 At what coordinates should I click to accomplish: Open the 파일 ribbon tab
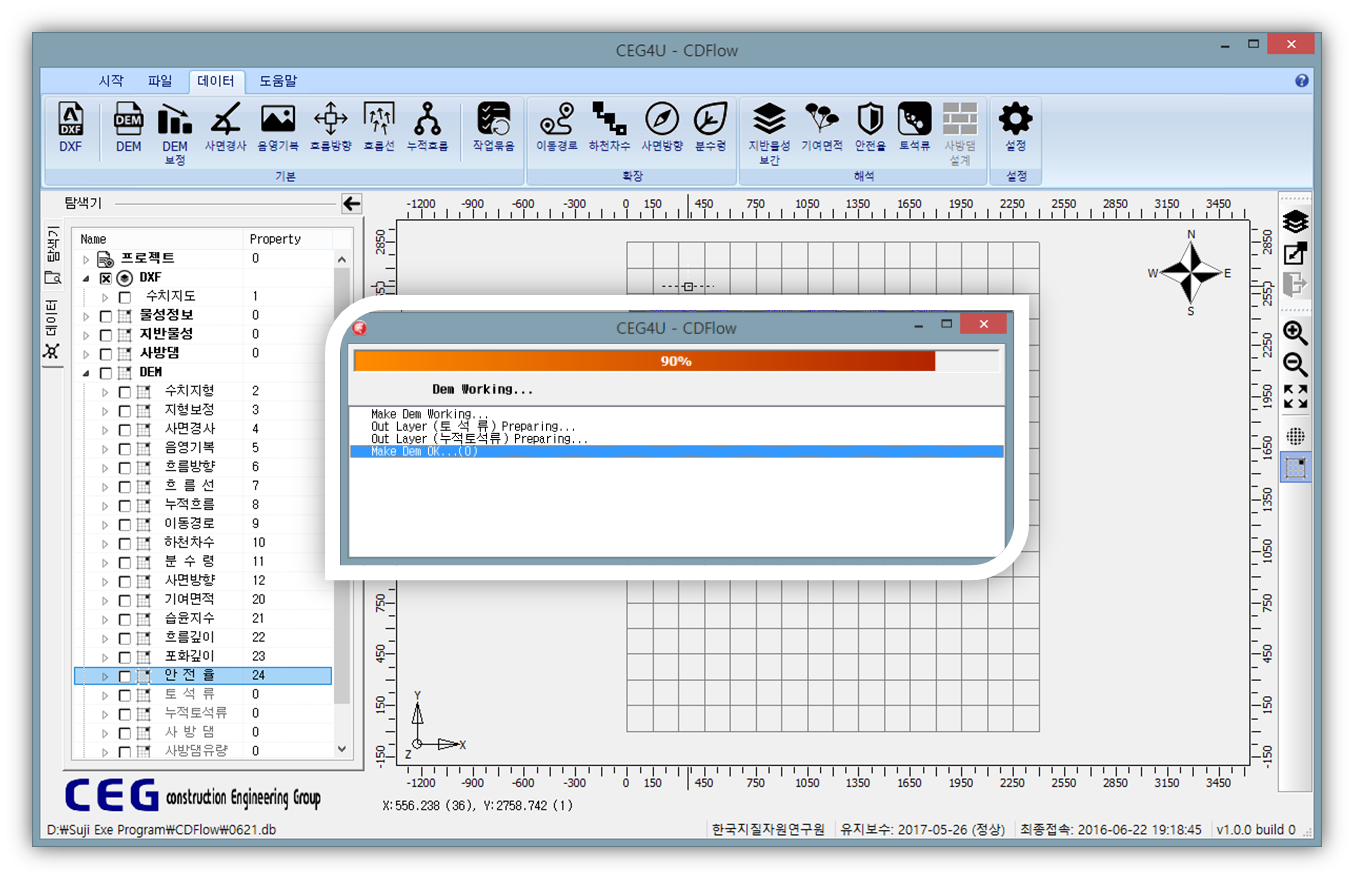point(160,81)
